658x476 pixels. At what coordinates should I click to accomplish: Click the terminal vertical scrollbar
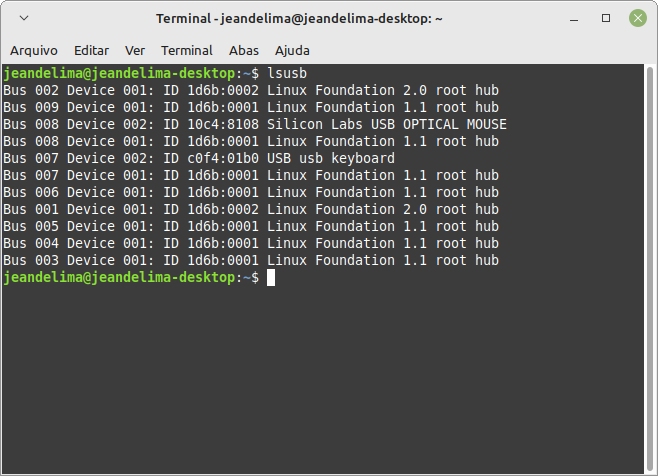(650, 269)
